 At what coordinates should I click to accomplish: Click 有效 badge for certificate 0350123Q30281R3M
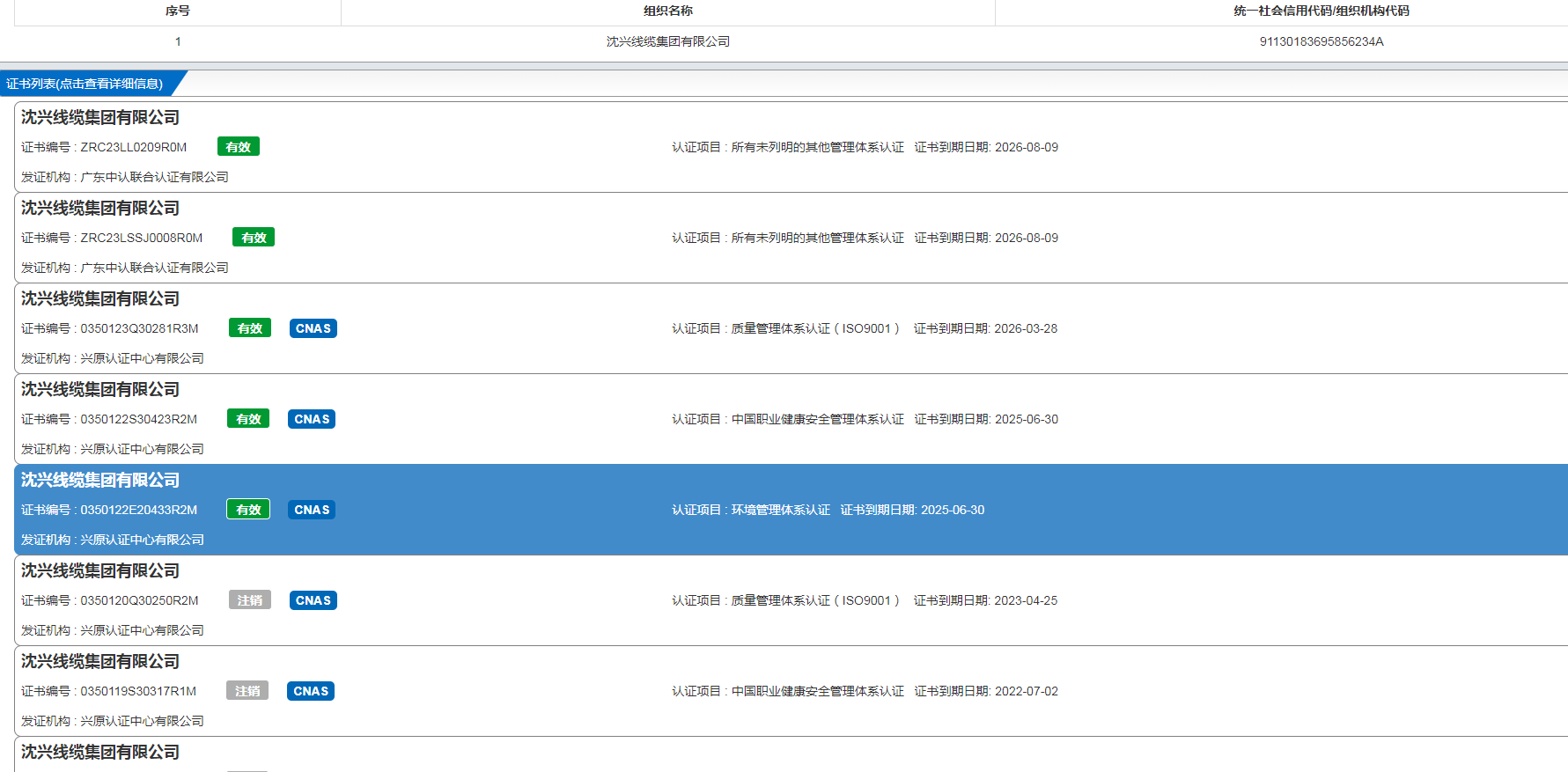click(250, 328)
